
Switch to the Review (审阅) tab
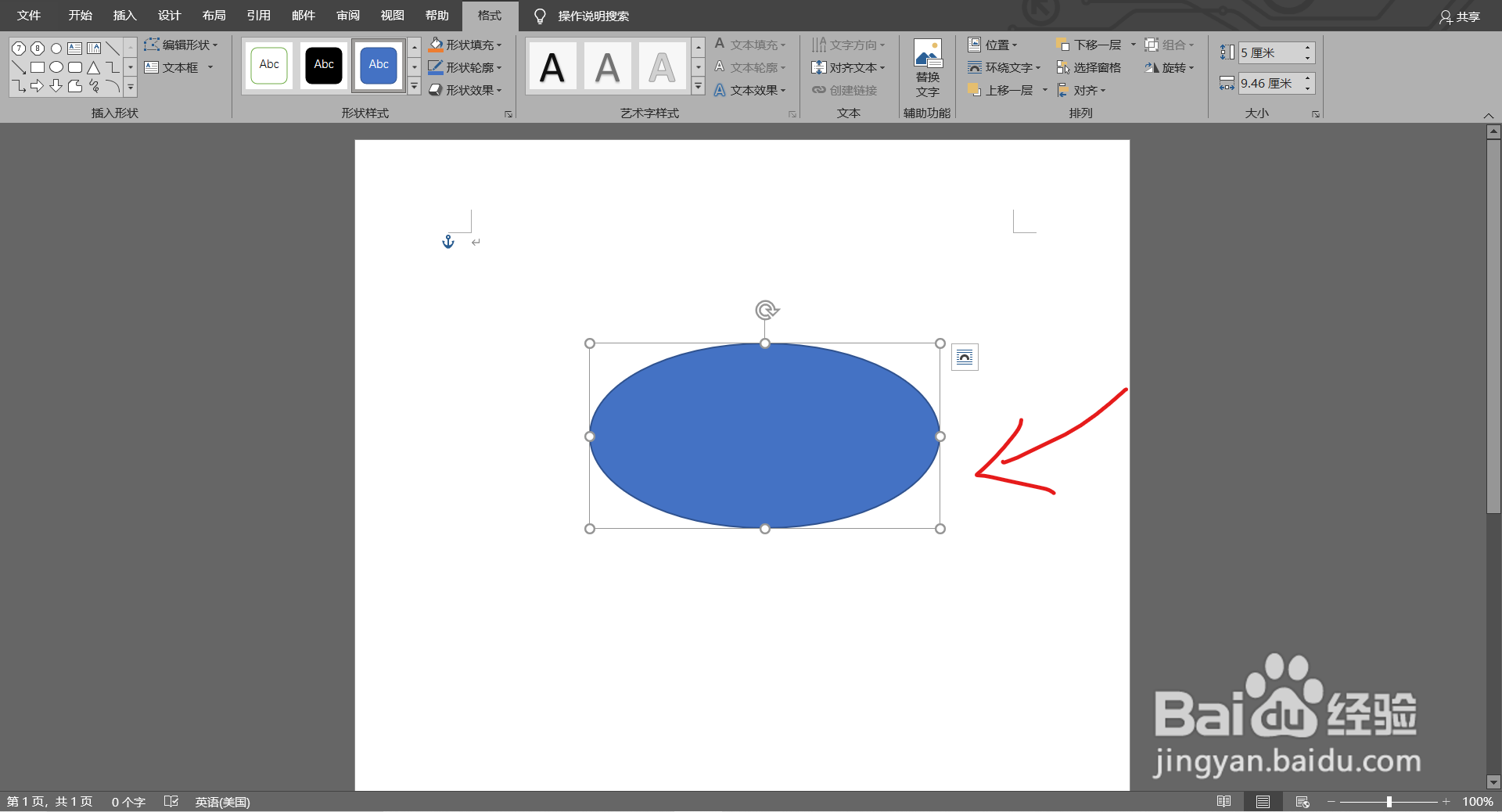tap(348, 16)
